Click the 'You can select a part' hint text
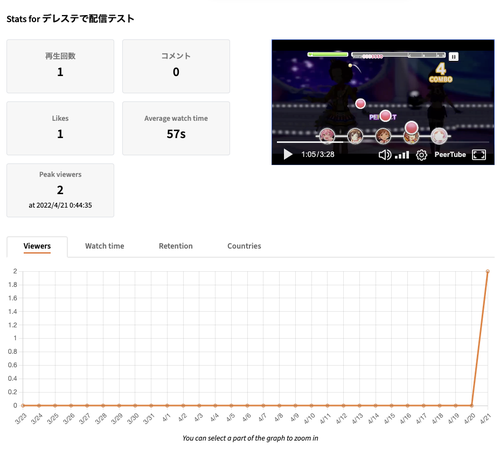The width and height of the screenshot is (500, 453). tap(250, 438)
